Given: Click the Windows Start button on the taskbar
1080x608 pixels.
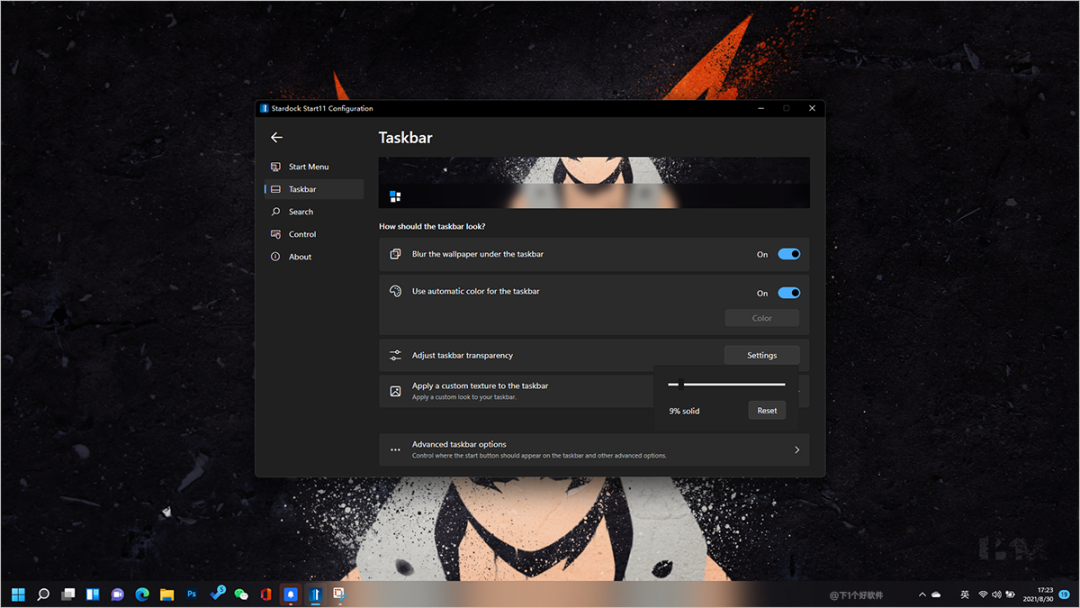Looking at the screenshot, I should [x=18, y=594].
